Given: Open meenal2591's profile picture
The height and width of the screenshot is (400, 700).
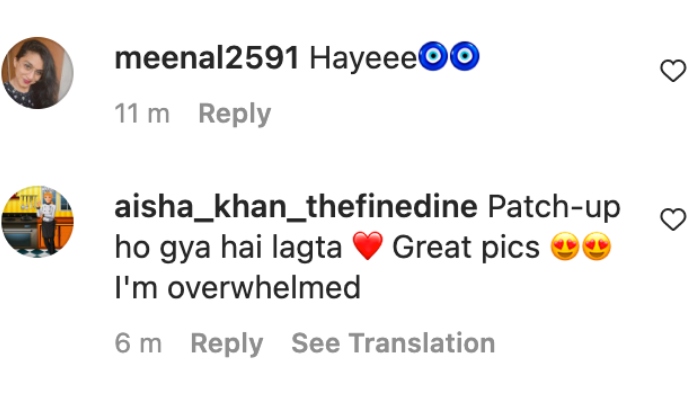Looking at the screenshot, I should click(38, 73).
